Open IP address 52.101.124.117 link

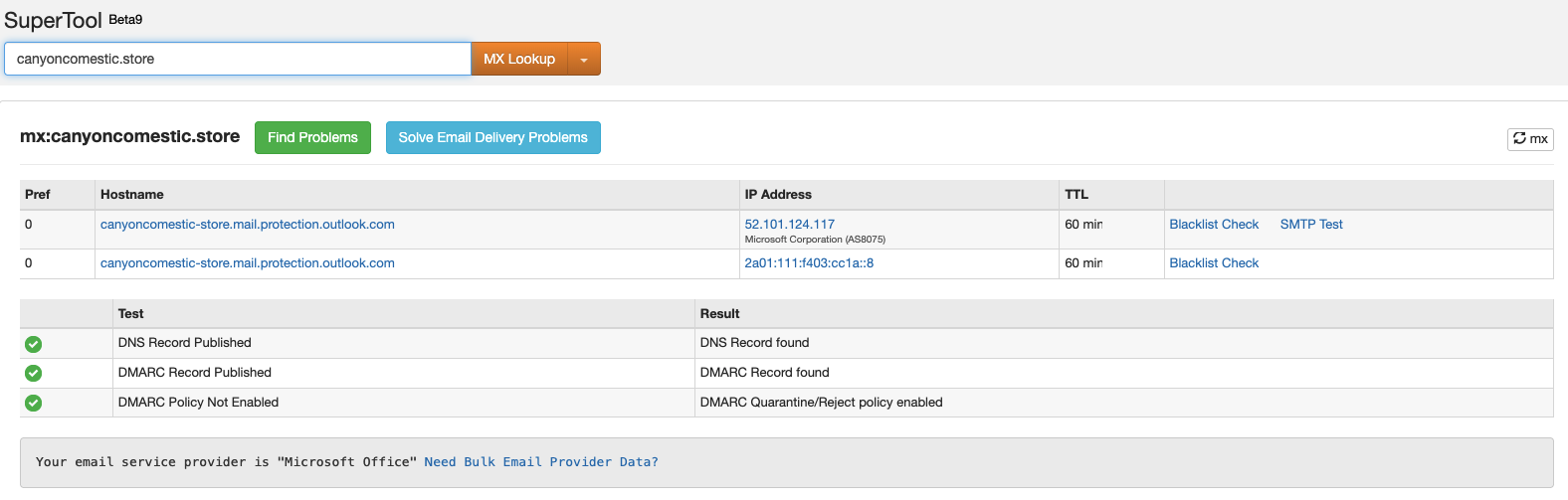(789, 225)
